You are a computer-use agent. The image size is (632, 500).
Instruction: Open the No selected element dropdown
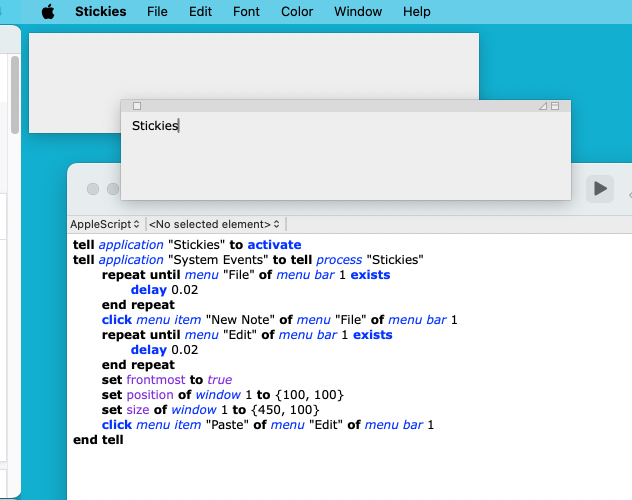tap(214, 224)
